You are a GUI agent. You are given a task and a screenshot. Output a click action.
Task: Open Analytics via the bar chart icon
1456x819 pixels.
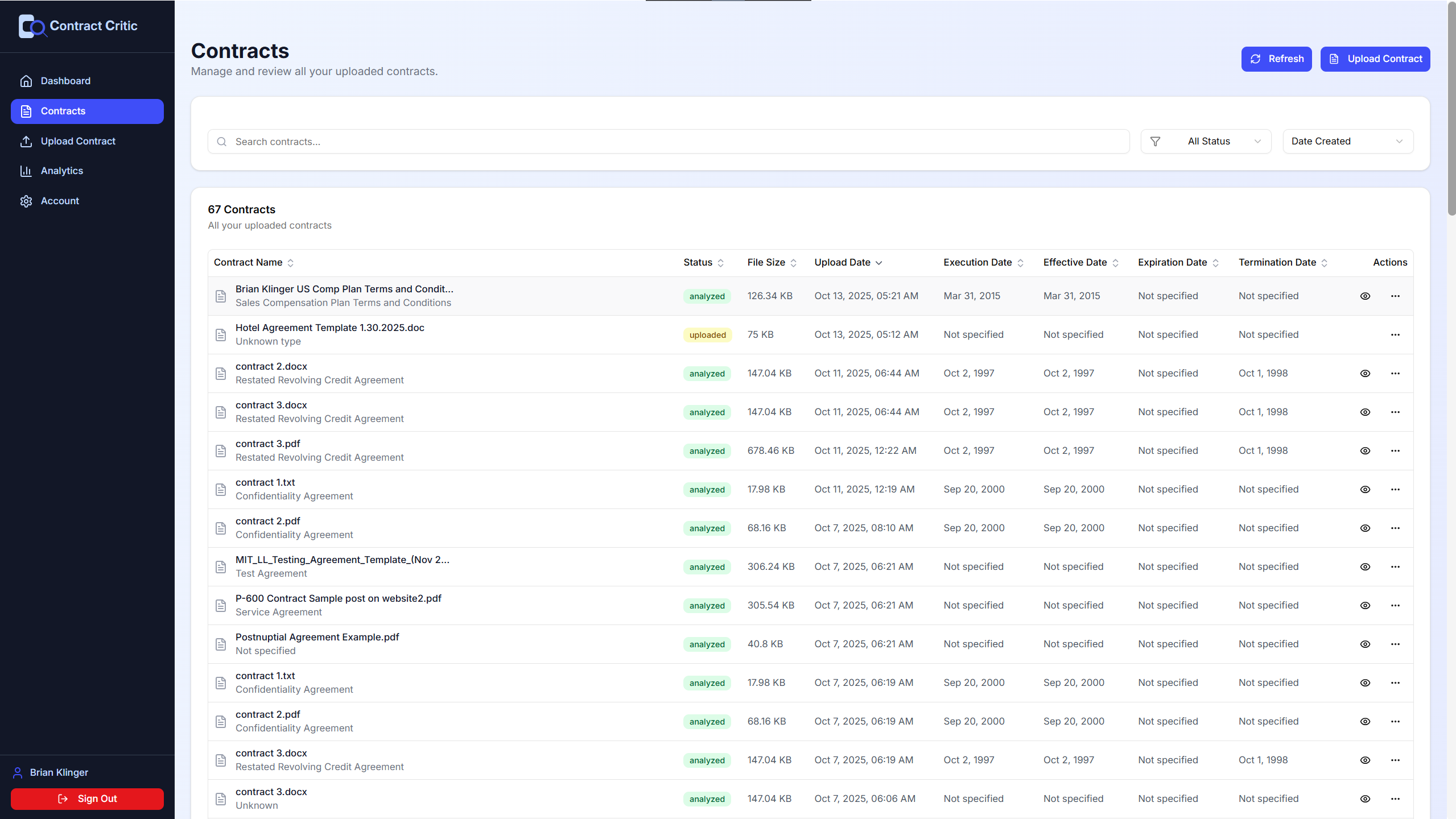[x=26, y=171]
